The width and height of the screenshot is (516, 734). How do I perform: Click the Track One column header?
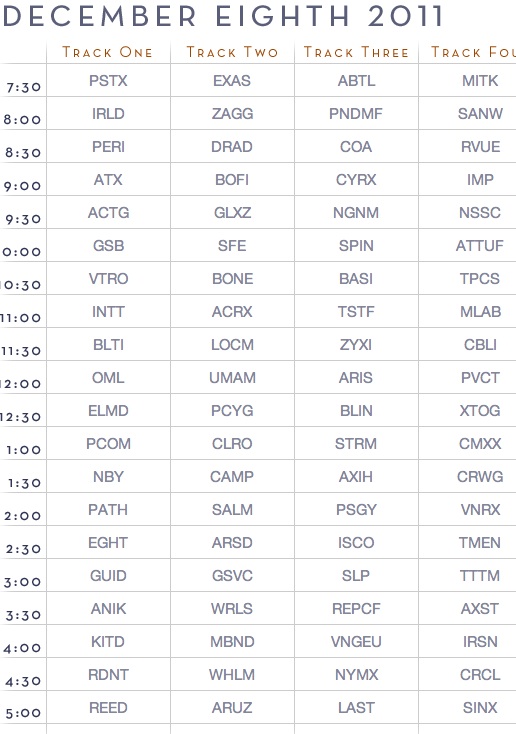coord(108,52)
